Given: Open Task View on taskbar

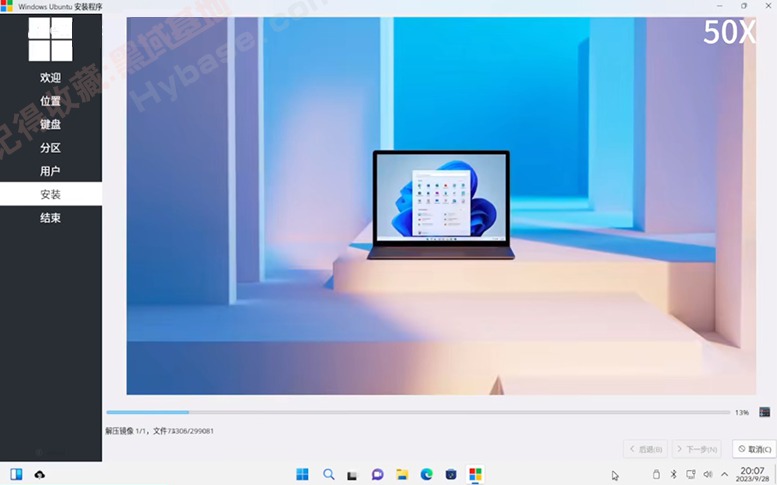Looking at the screenshot, I should tap(352, 475).
